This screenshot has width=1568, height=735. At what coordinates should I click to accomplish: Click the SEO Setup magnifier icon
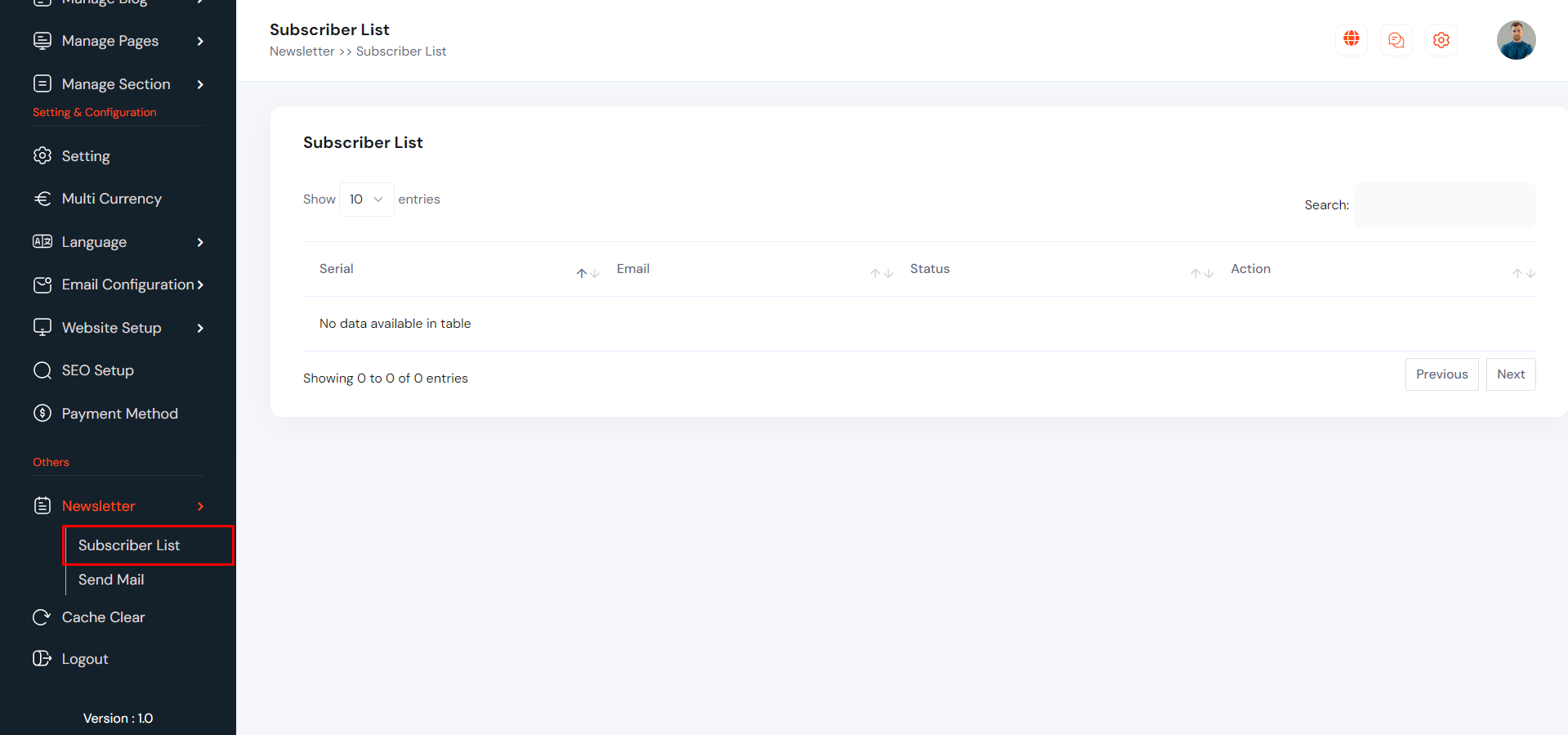point(42,370)
